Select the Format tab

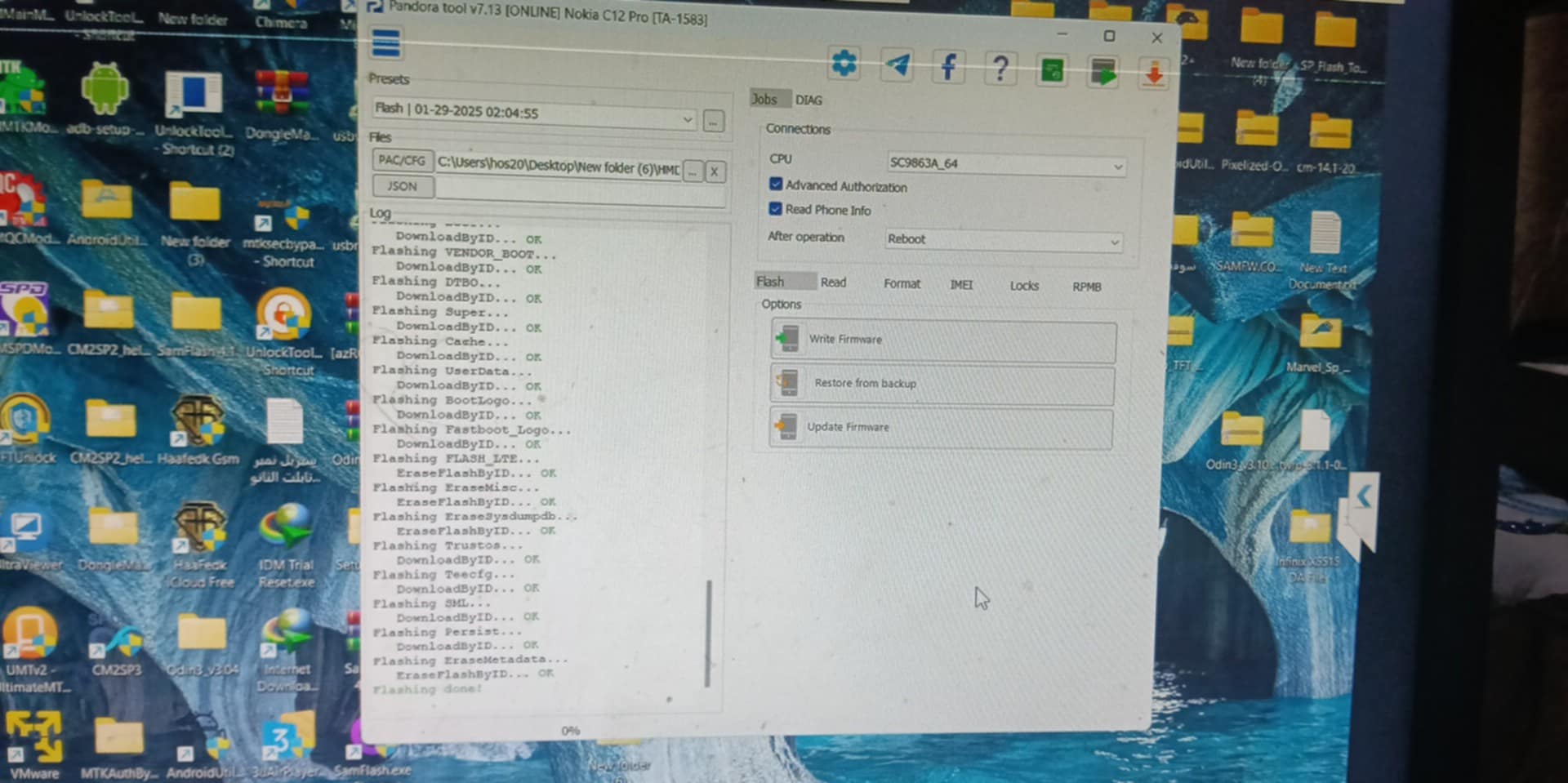902,283
